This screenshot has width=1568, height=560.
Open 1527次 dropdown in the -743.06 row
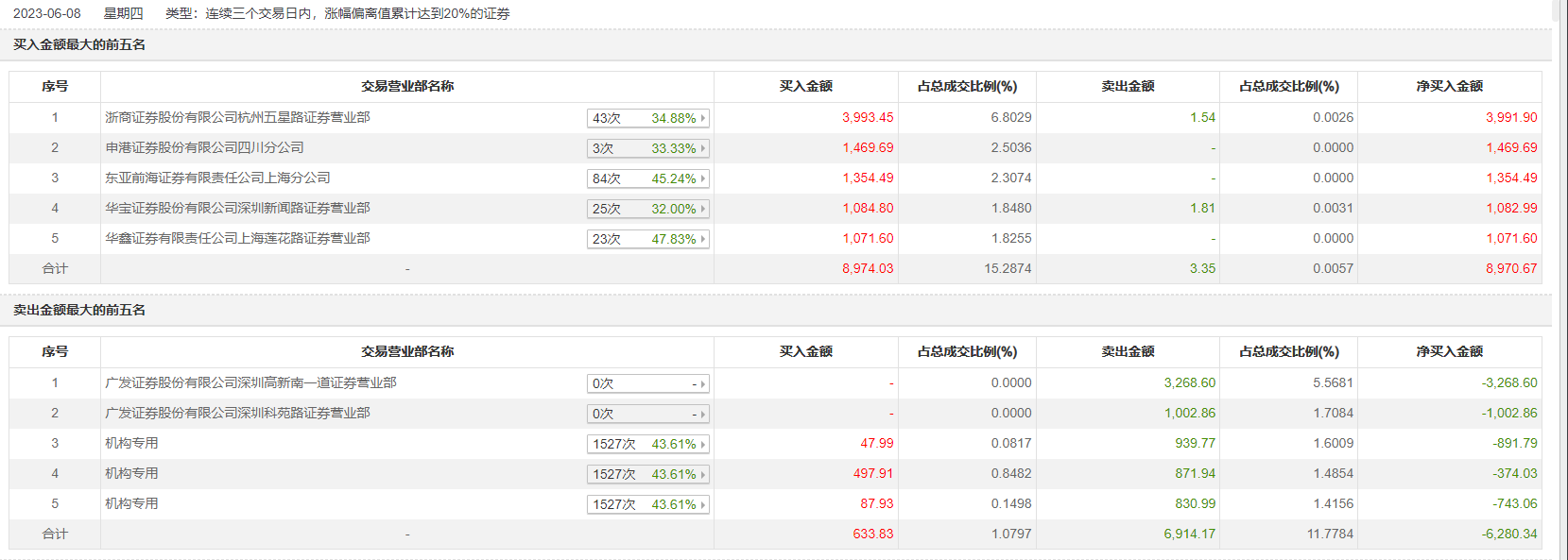pos(703,504)
